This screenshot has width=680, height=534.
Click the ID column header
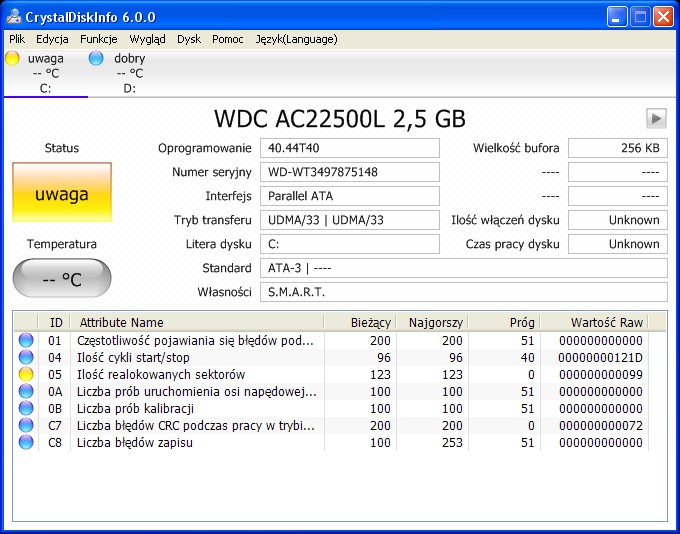(x=55, y=322)
